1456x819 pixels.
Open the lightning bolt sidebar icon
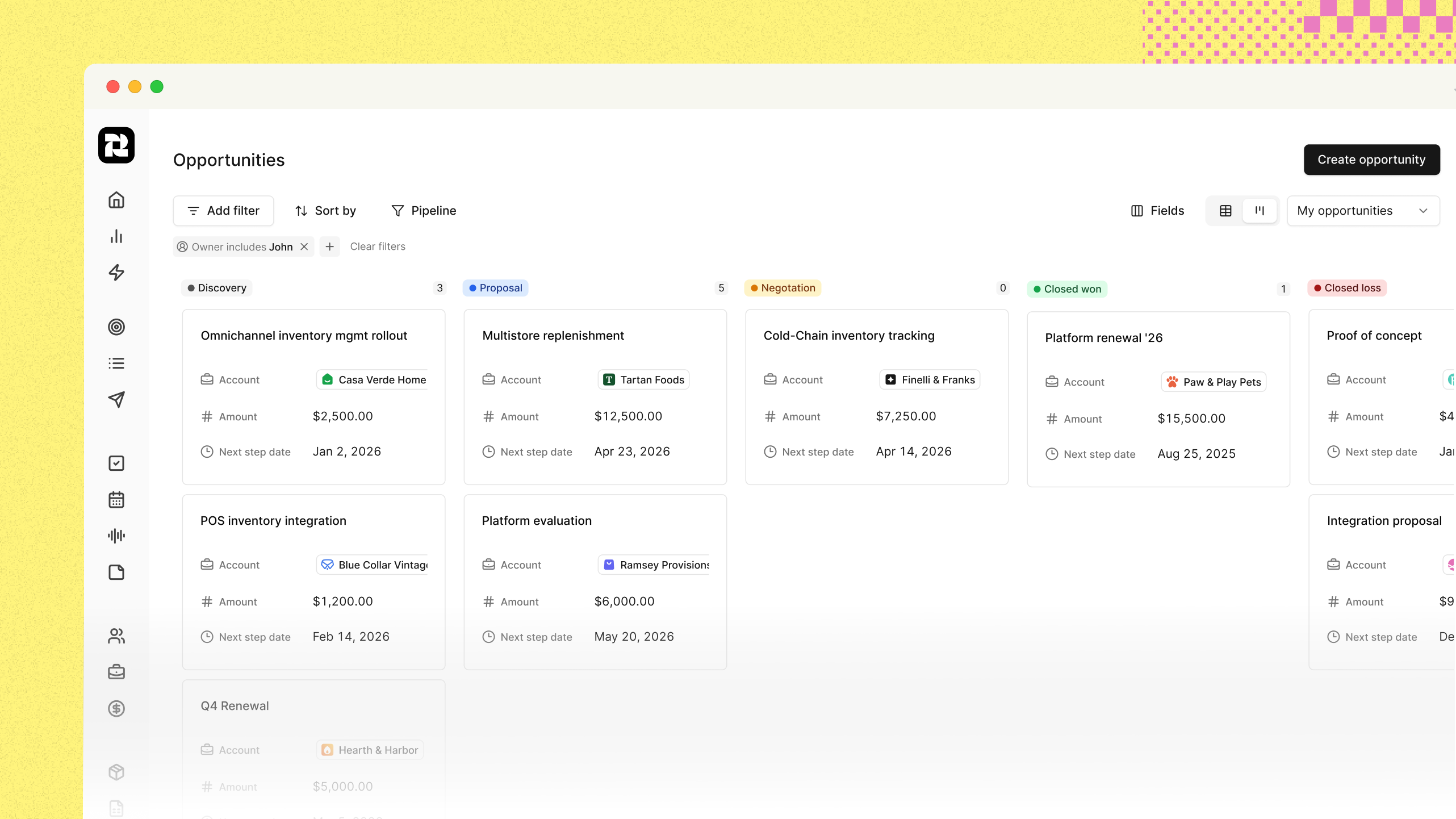click(x=116, y=273)
